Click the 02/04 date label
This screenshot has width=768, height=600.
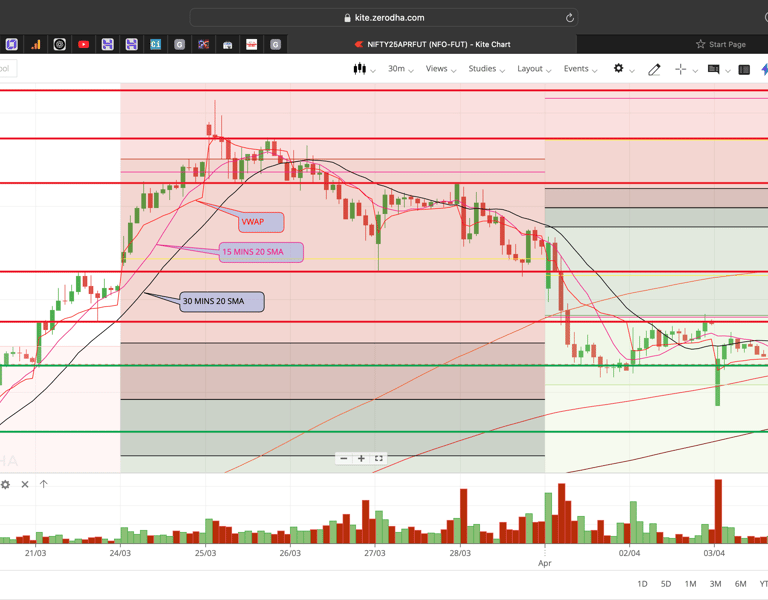coord(629,553)
